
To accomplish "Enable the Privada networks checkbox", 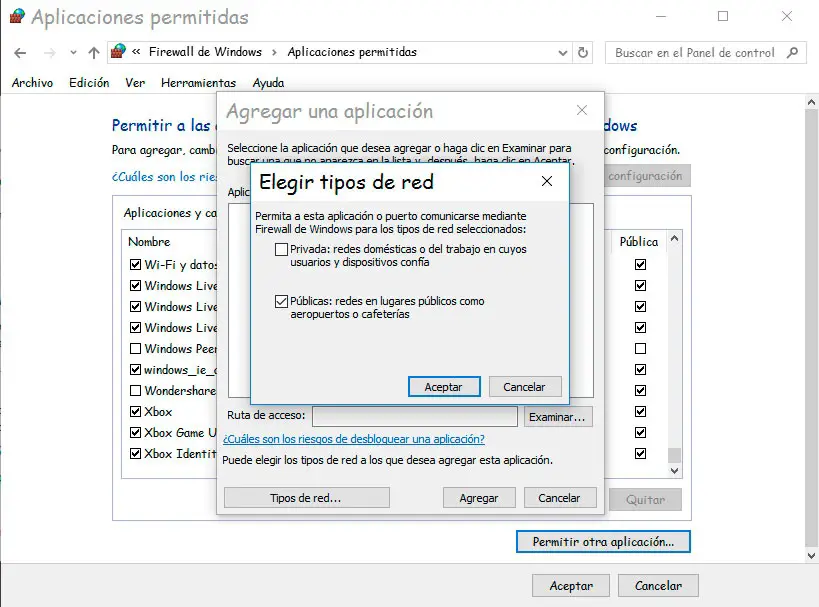I will (x=282, y=249).
